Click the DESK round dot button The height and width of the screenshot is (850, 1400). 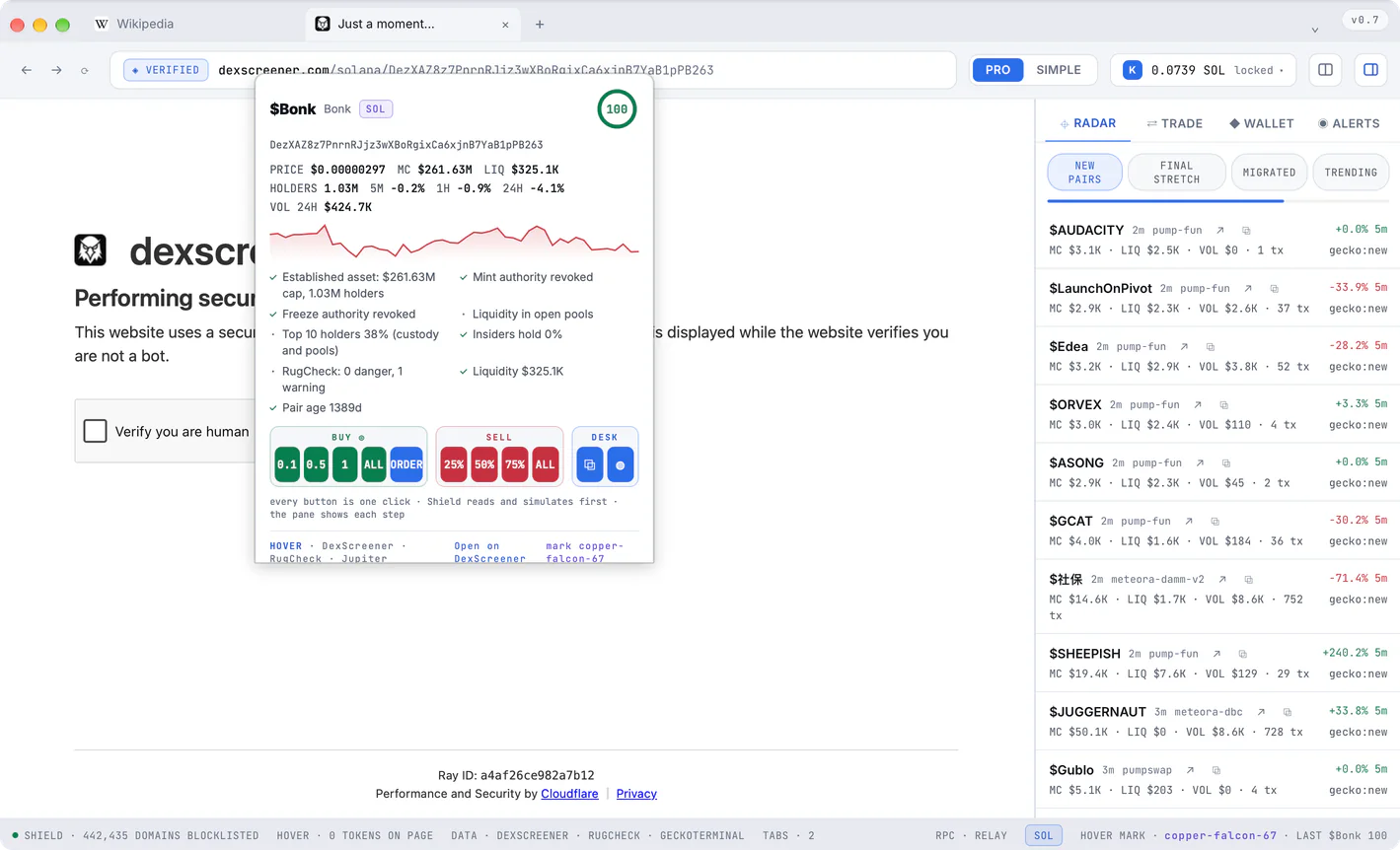click(621, 464)
